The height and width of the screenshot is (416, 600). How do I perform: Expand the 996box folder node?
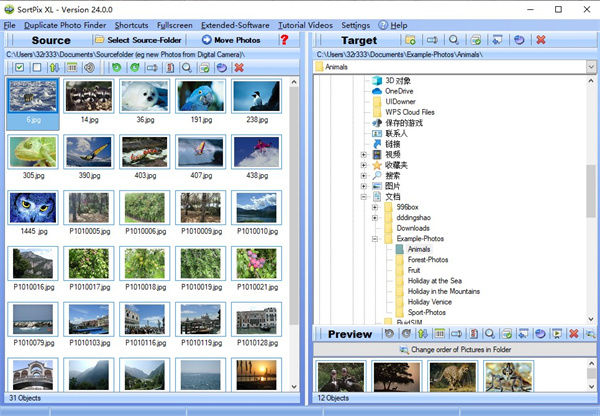[x=375, y=206]
